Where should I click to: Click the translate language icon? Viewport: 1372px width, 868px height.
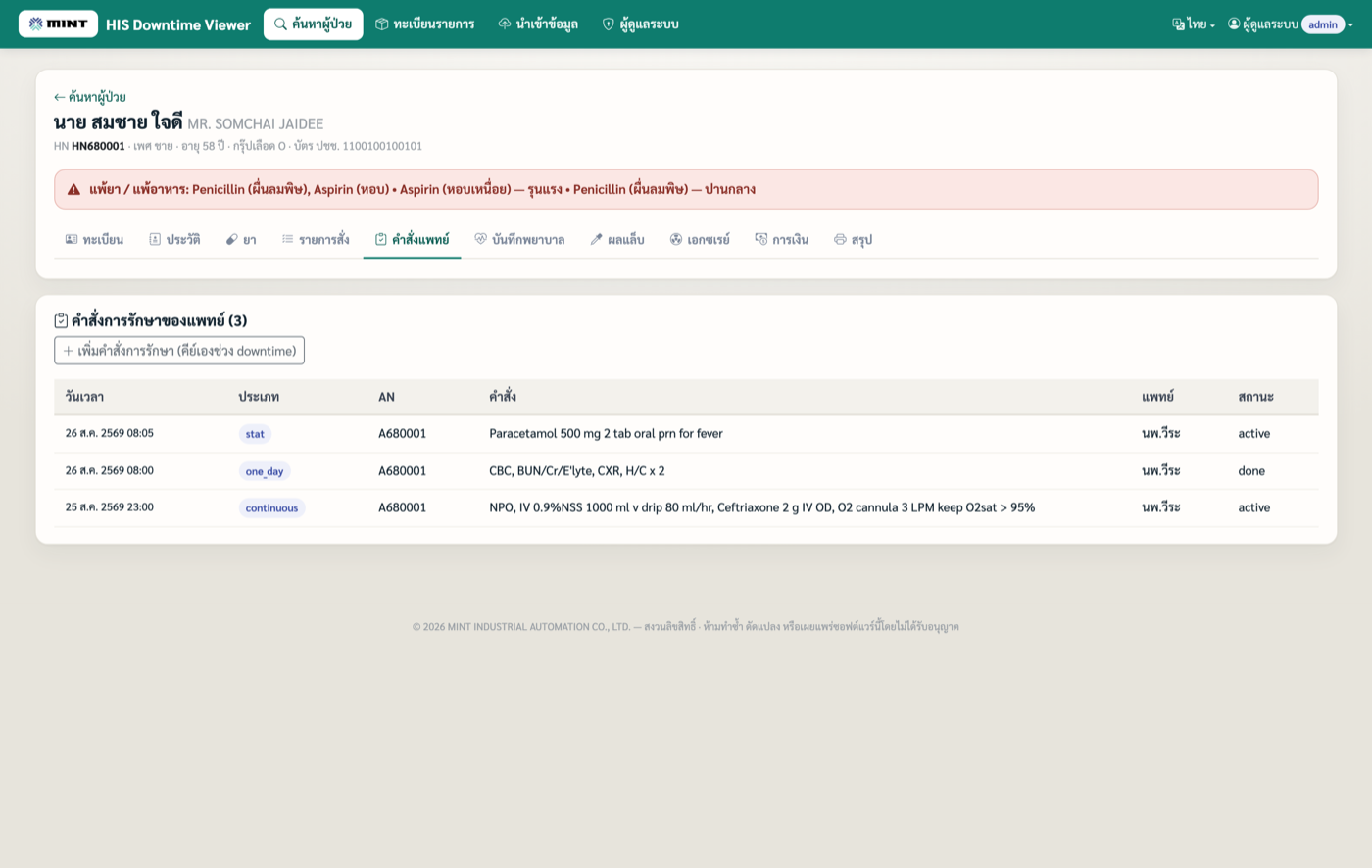1178,24
